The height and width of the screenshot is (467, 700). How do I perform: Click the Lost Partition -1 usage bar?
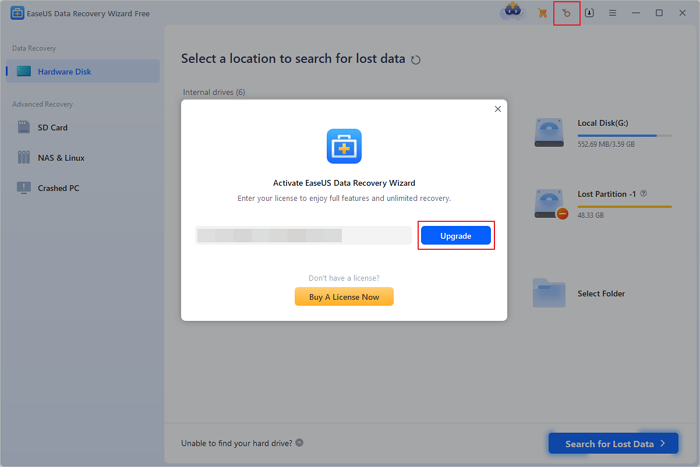click(625, 206)
